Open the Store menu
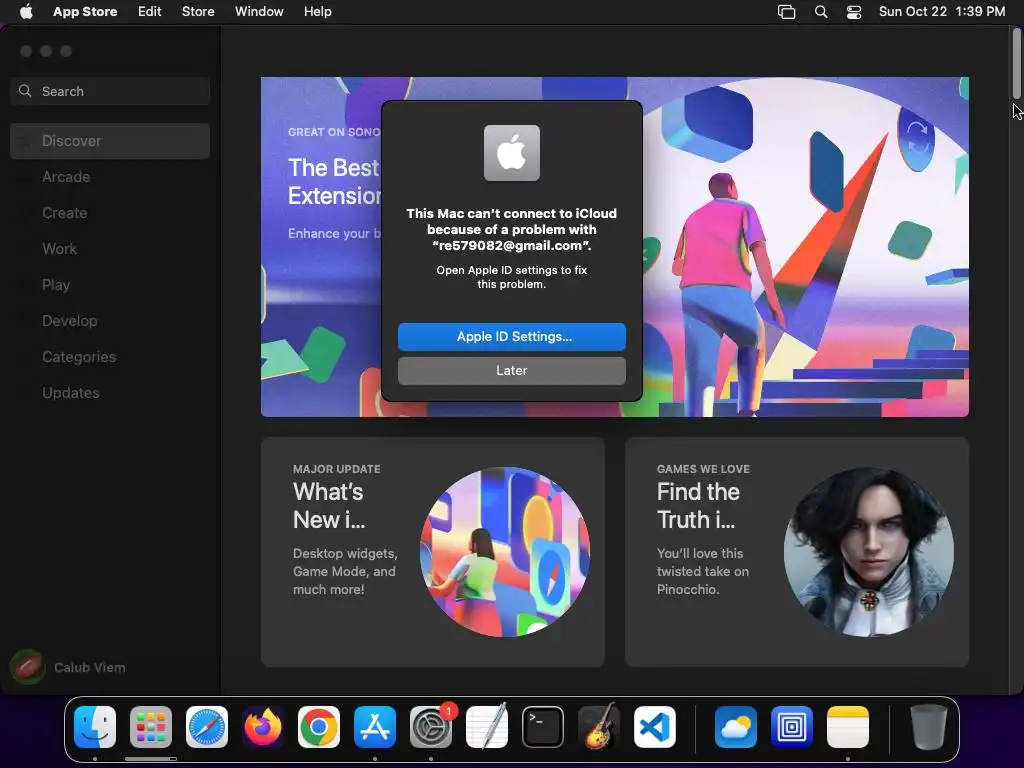1024x768 pixels. click(198, 12)
